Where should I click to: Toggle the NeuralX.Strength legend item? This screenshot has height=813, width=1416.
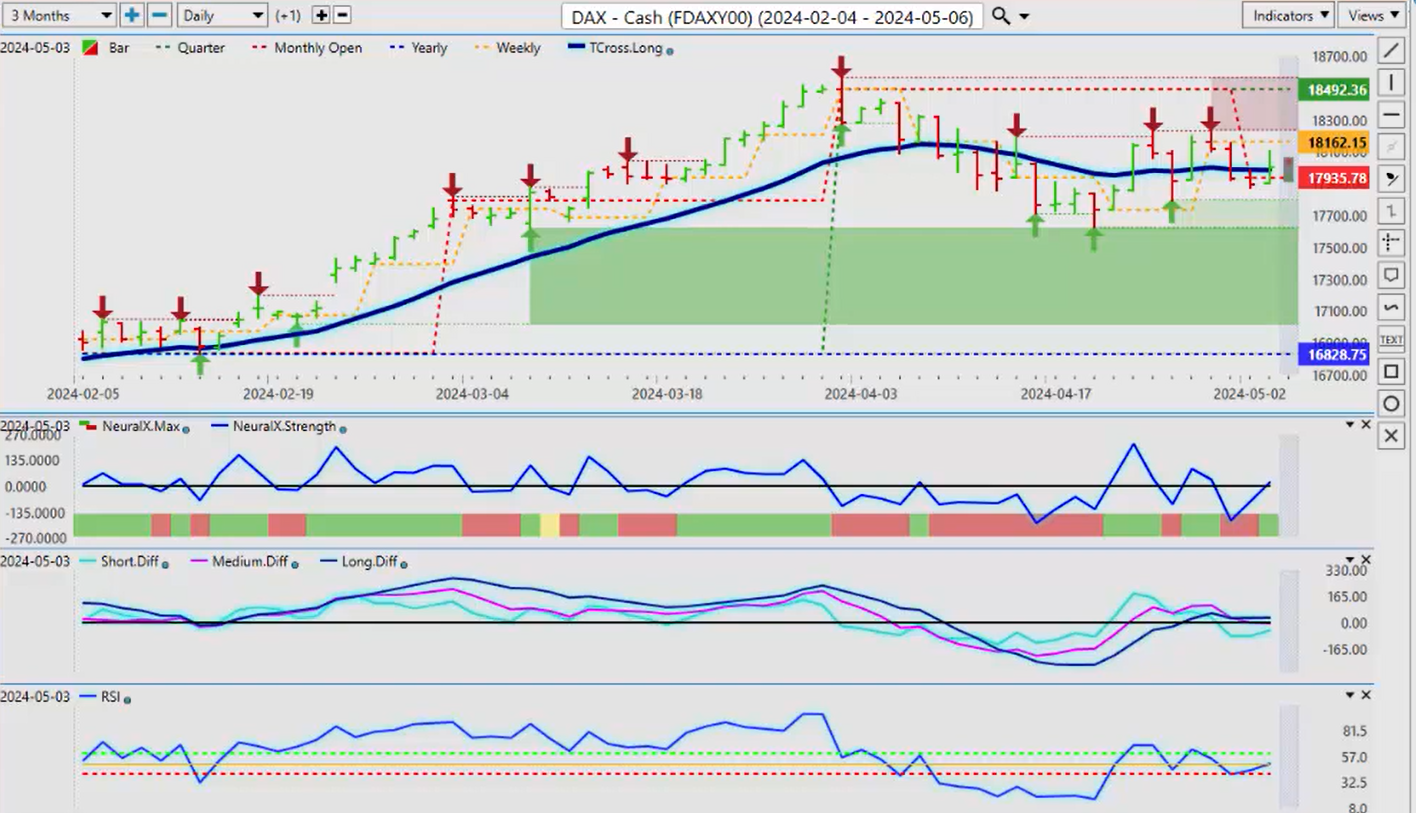[x=274, y=426]
